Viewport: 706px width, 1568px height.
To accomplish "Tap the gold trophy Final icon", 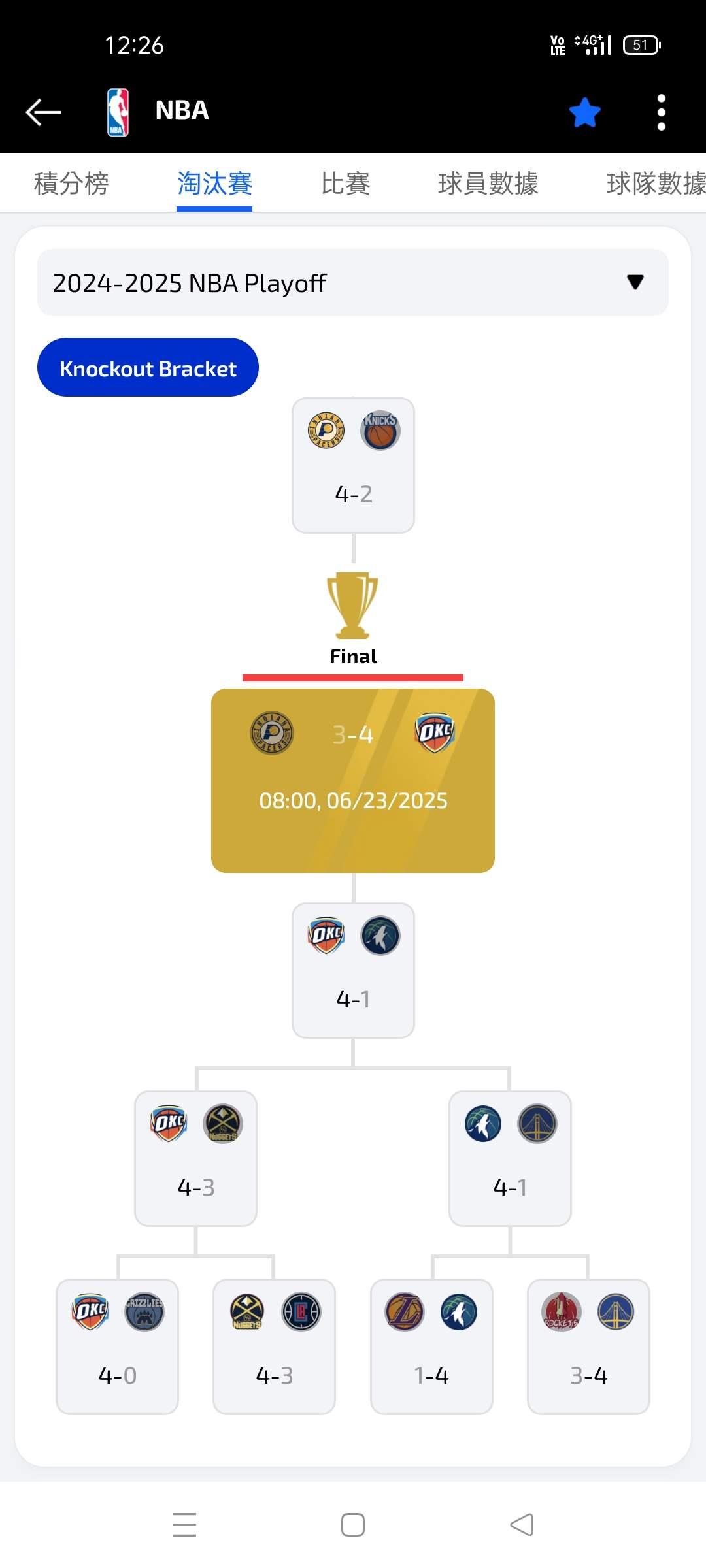I will point(353,606).
